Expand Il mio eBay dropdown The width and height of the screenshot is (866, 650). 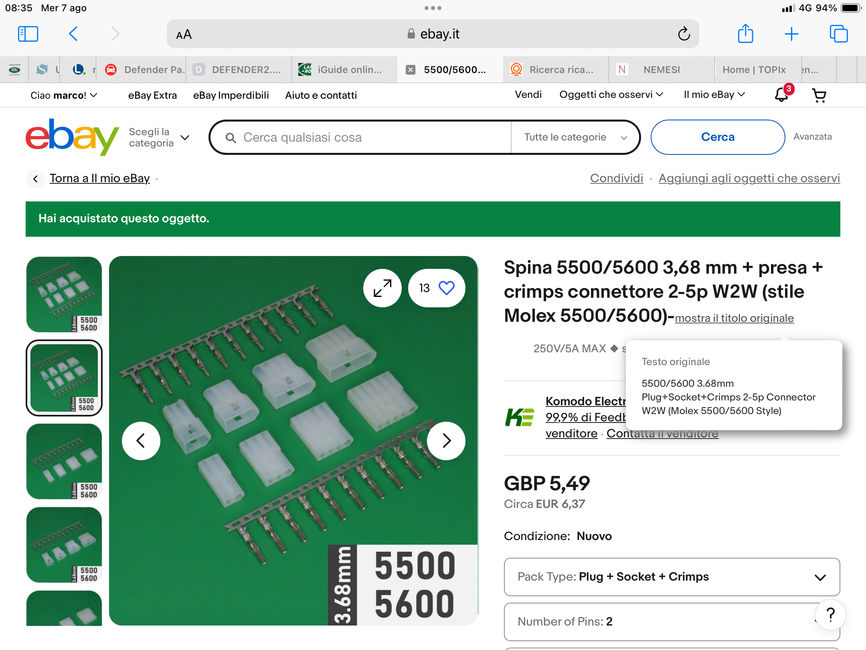pos(714,94)
